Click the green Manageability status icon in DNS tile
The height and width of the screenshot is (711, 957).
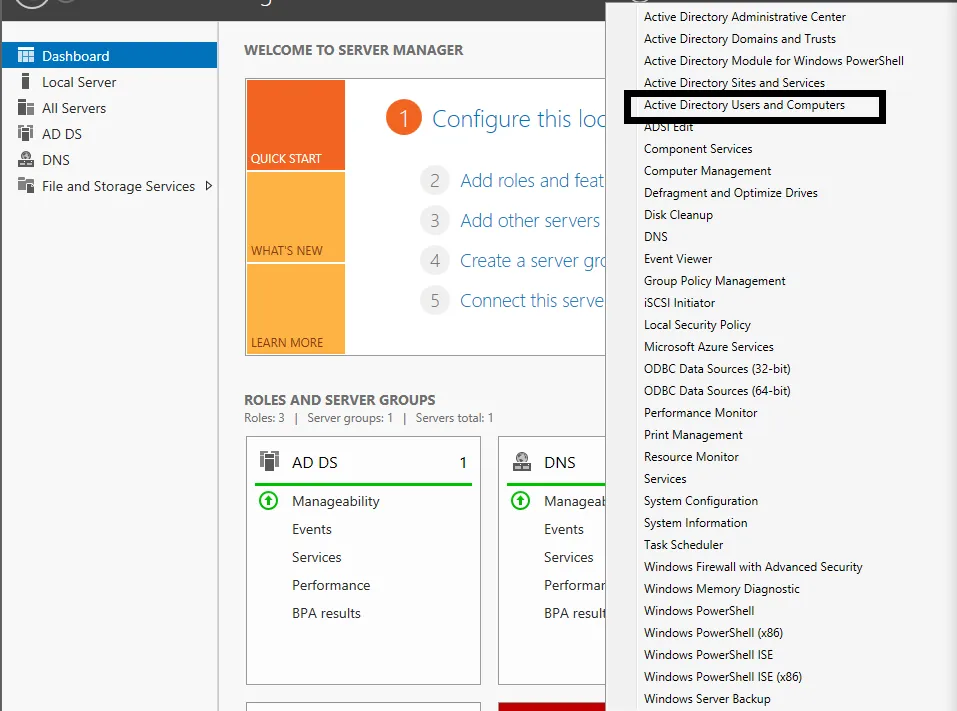(x=521, y=501)
